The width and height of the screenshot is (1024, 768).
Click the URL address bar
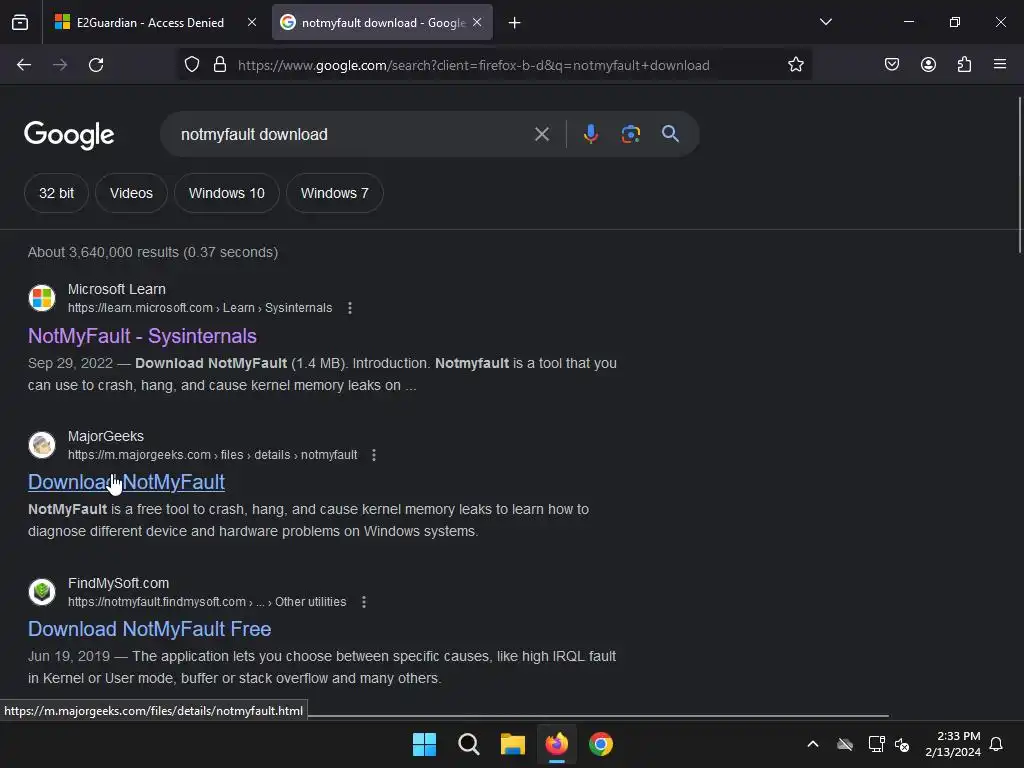click(496, 65)
